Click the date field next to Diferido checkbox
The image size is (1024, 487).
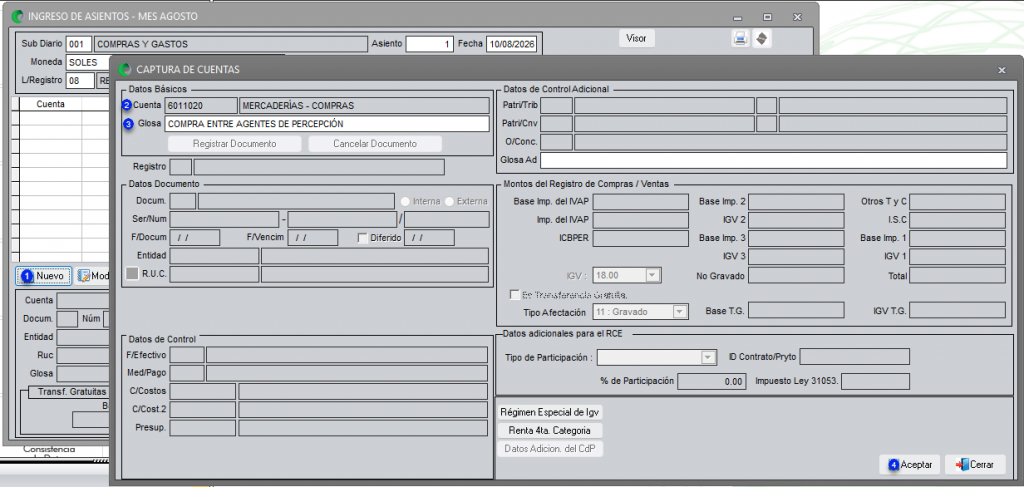[x=430, y=238]
